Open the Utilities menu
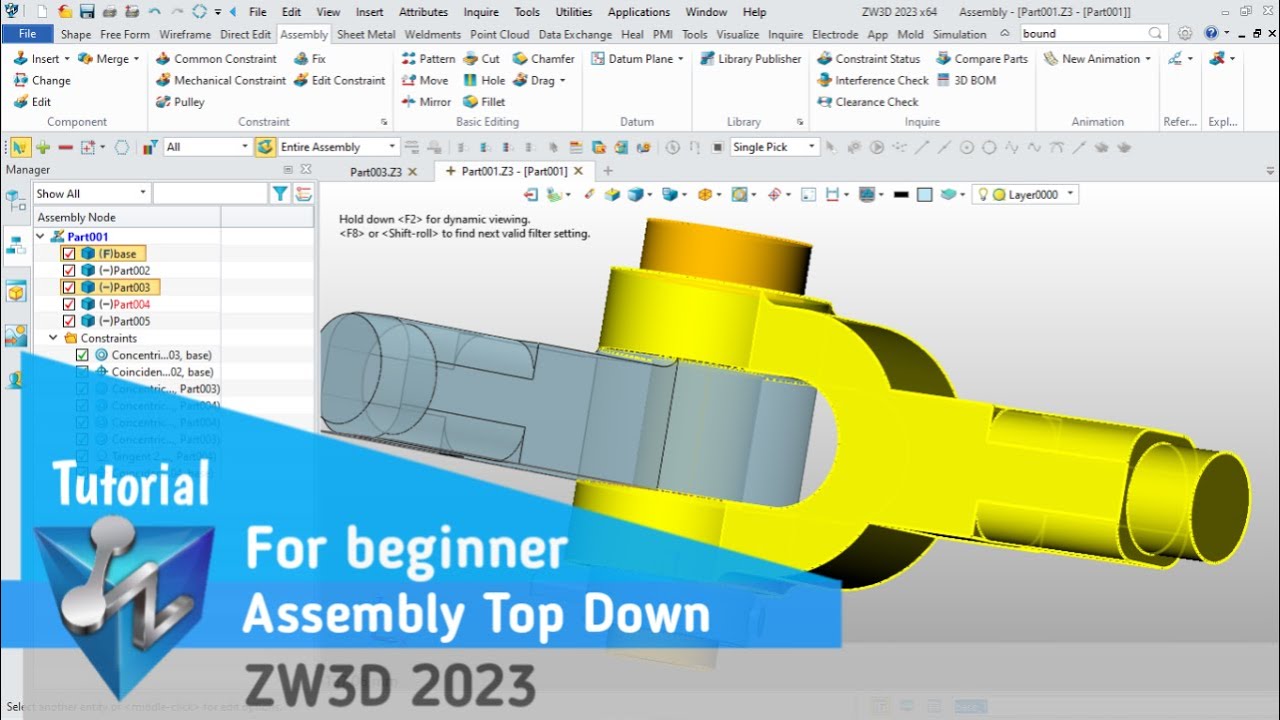This screenshot has width=1280, height=720. click(574, 12)
